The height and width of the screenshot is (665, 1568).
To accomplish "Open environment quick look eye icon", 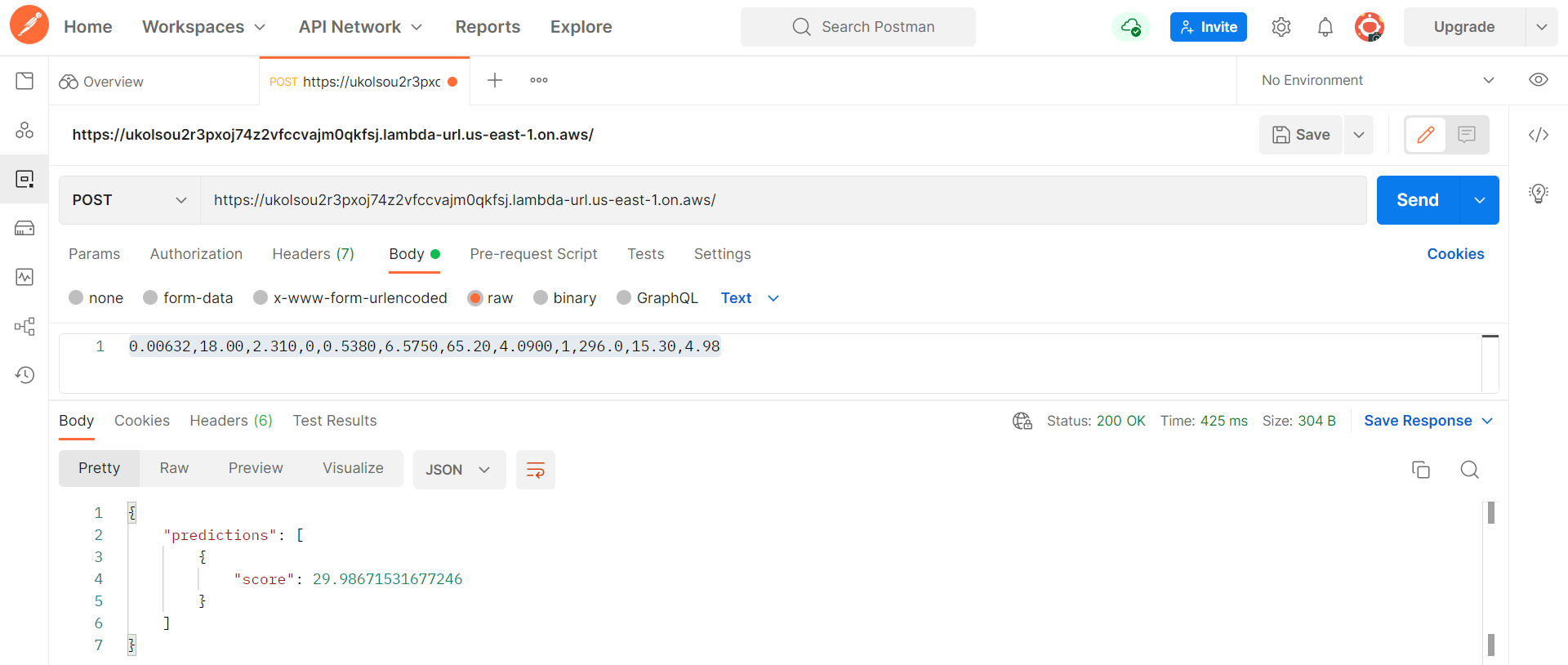I will point(1539,80).
